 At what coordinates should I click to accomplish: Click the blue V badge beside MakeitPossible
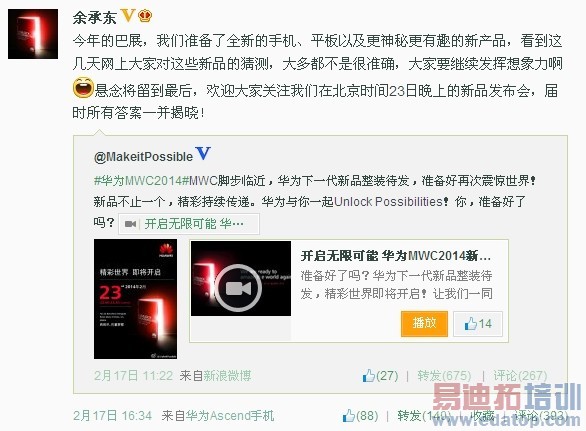tap(203, 153)
